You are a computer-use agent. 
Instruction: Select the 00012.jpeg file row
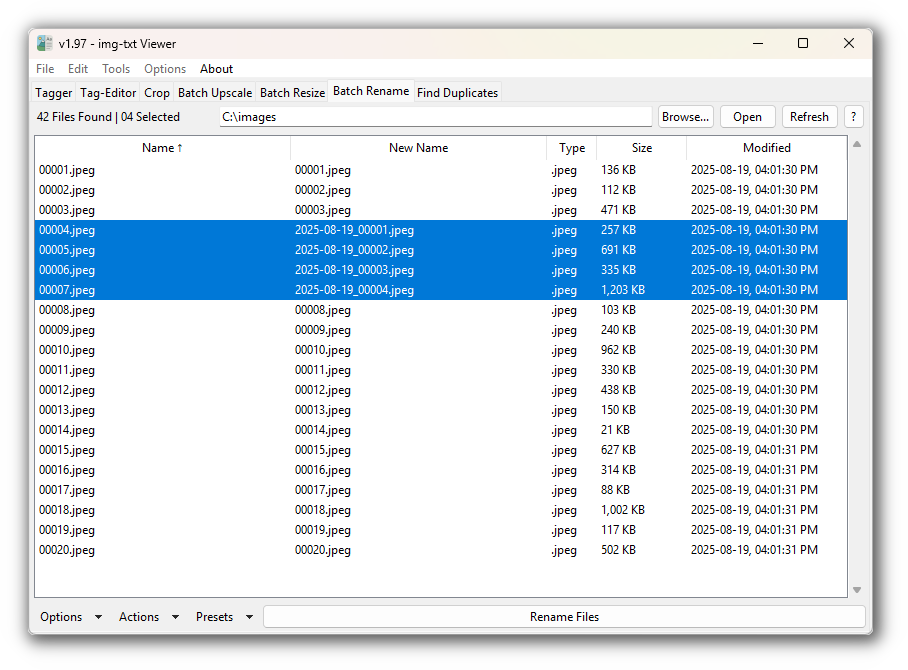(x=441, y=390)
